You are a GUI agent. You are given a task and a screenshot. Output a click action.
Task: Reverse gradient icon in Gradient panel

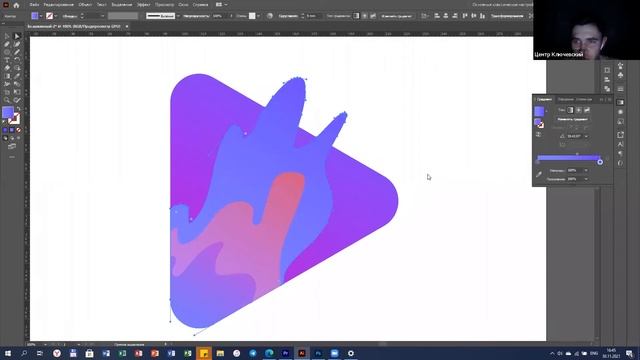point(538,135)
